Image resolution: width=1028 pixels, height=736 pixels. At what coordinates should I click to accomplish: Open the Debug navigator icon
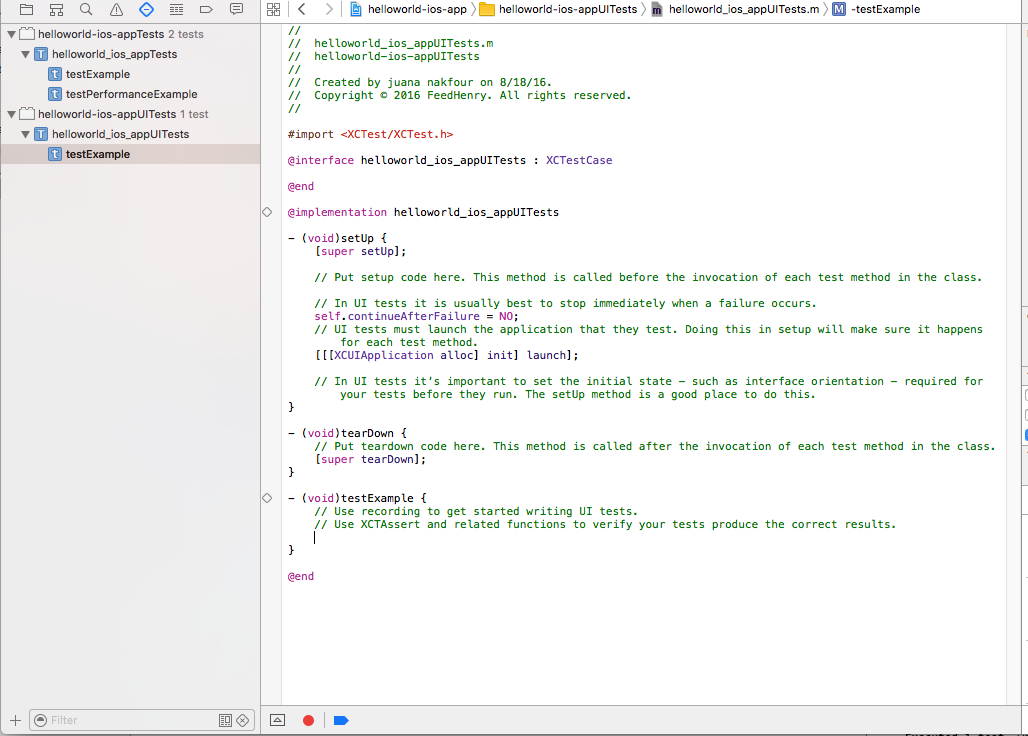[x=177, y=9]
